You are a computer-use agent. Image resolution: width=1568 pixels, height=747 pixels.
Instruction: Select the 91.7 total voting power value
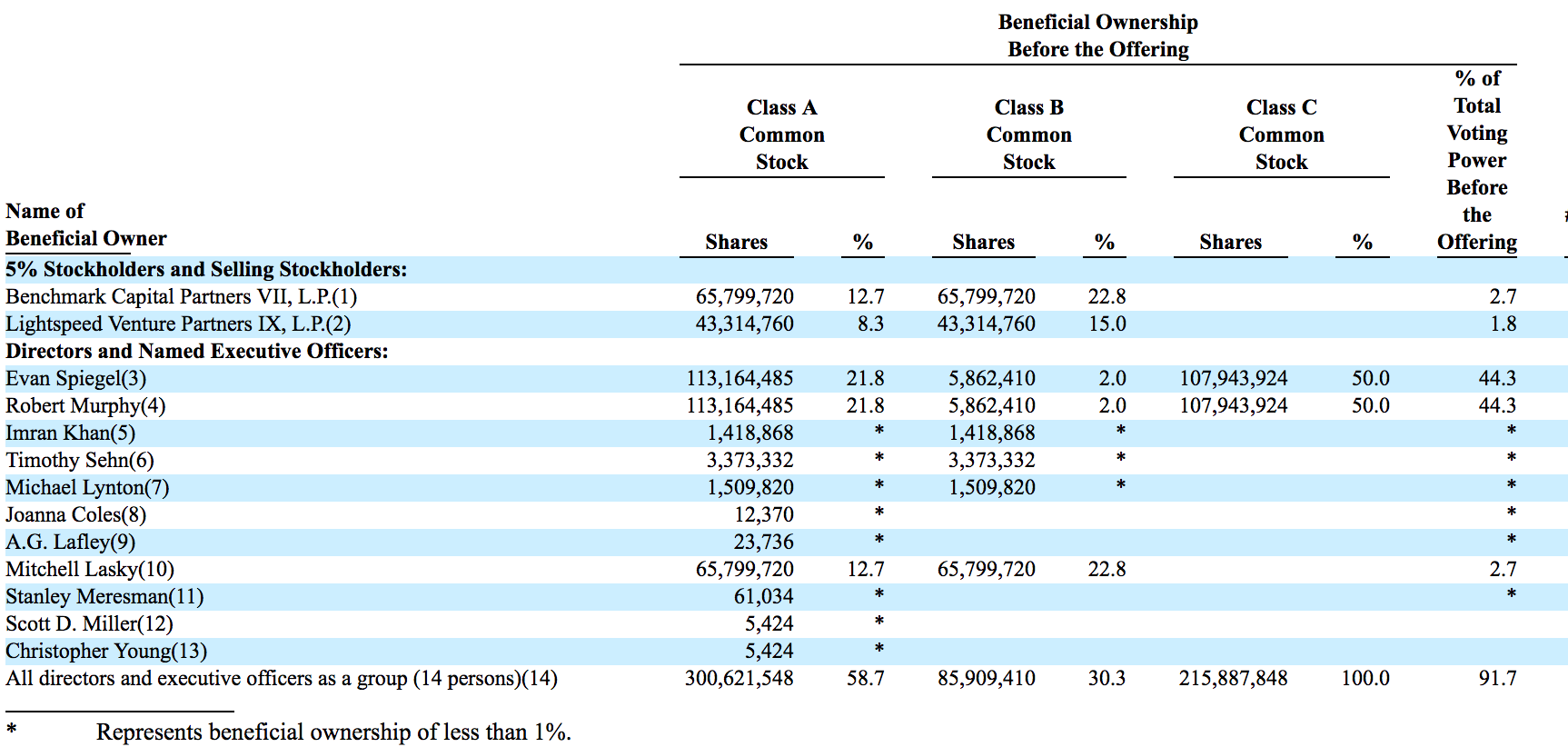point(1497,679)
